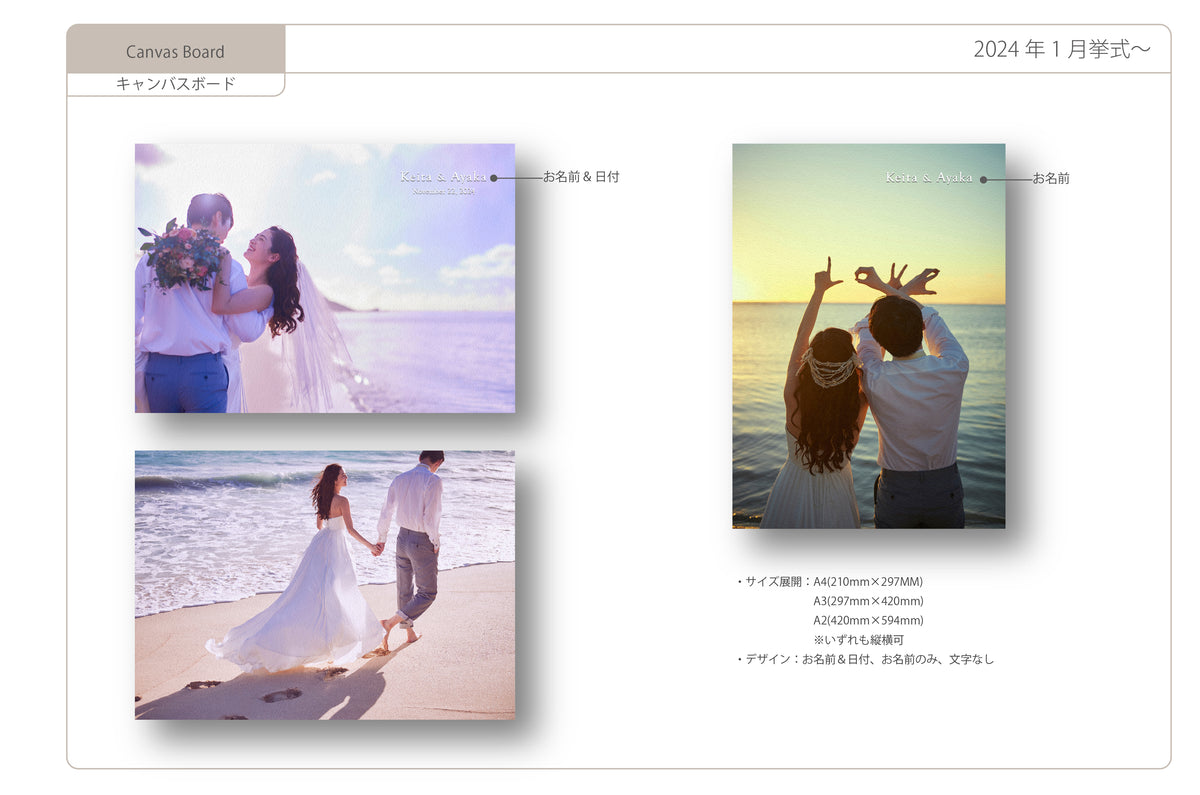Screen dimensions: 1200x795
Task: Select the A2(420mm×594mm) size line
Action: coord(867,620)
